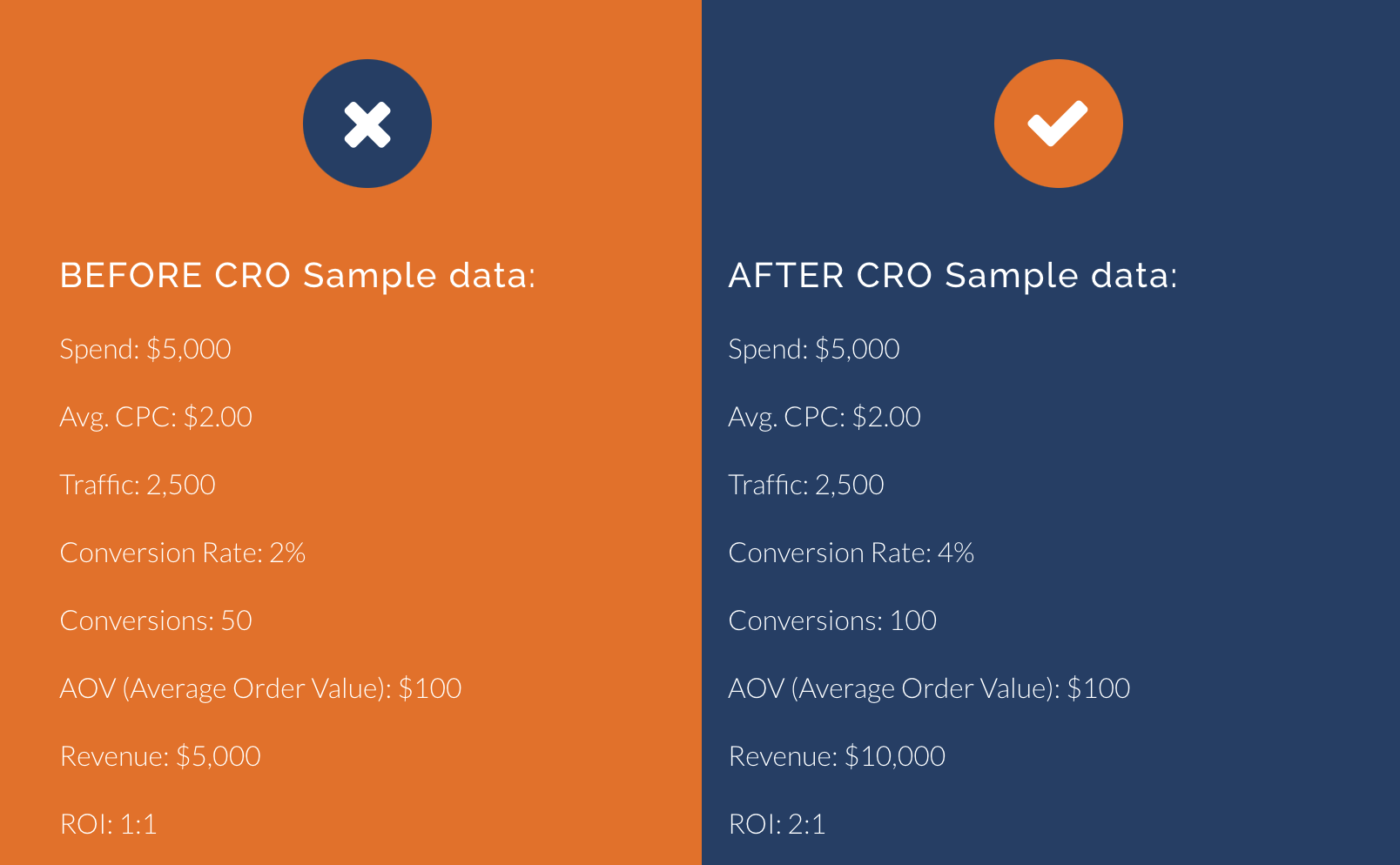
Task: Click the X cross icon circle
Action: (x=367, y=124)
